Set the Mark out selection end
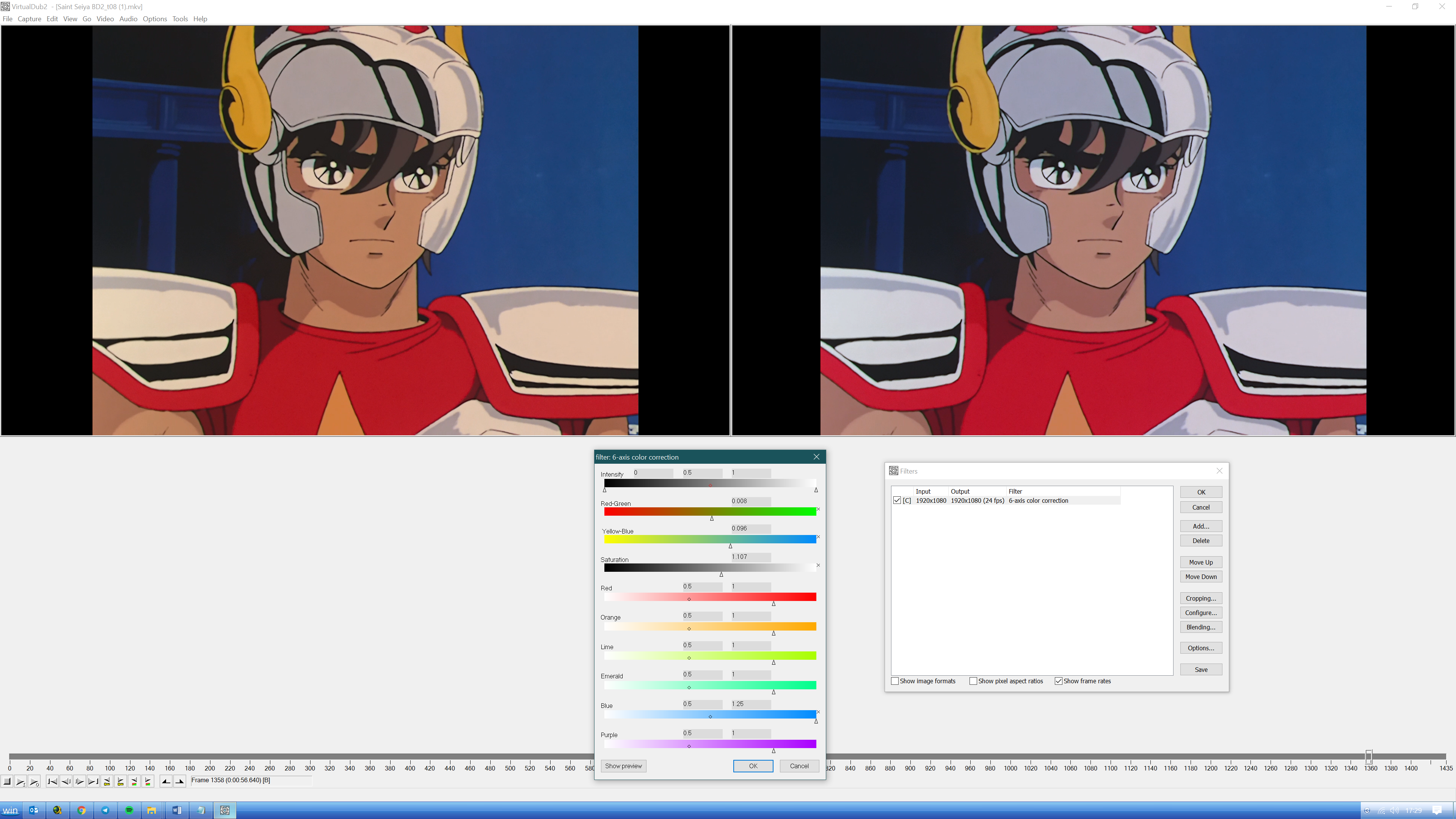This screenshot has width=1456, height=819. click(180, 782)
